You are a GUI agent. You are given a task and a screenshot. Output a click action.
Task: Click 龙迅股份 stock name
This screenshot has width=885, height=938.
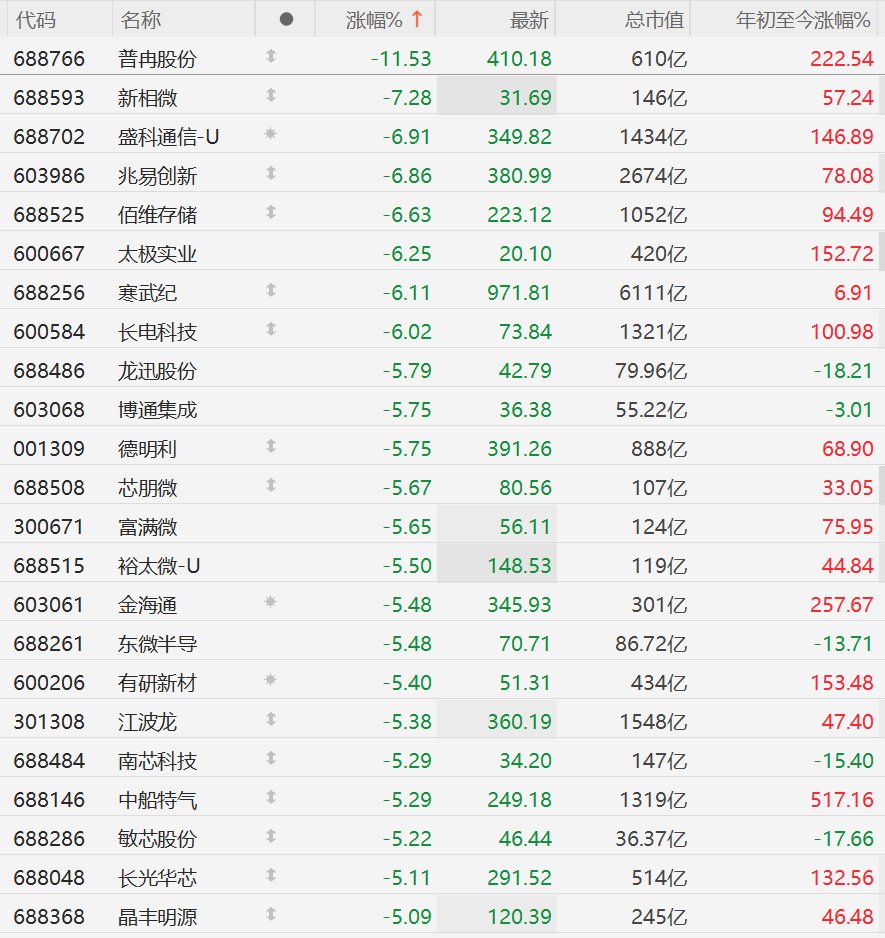(157, 371)
